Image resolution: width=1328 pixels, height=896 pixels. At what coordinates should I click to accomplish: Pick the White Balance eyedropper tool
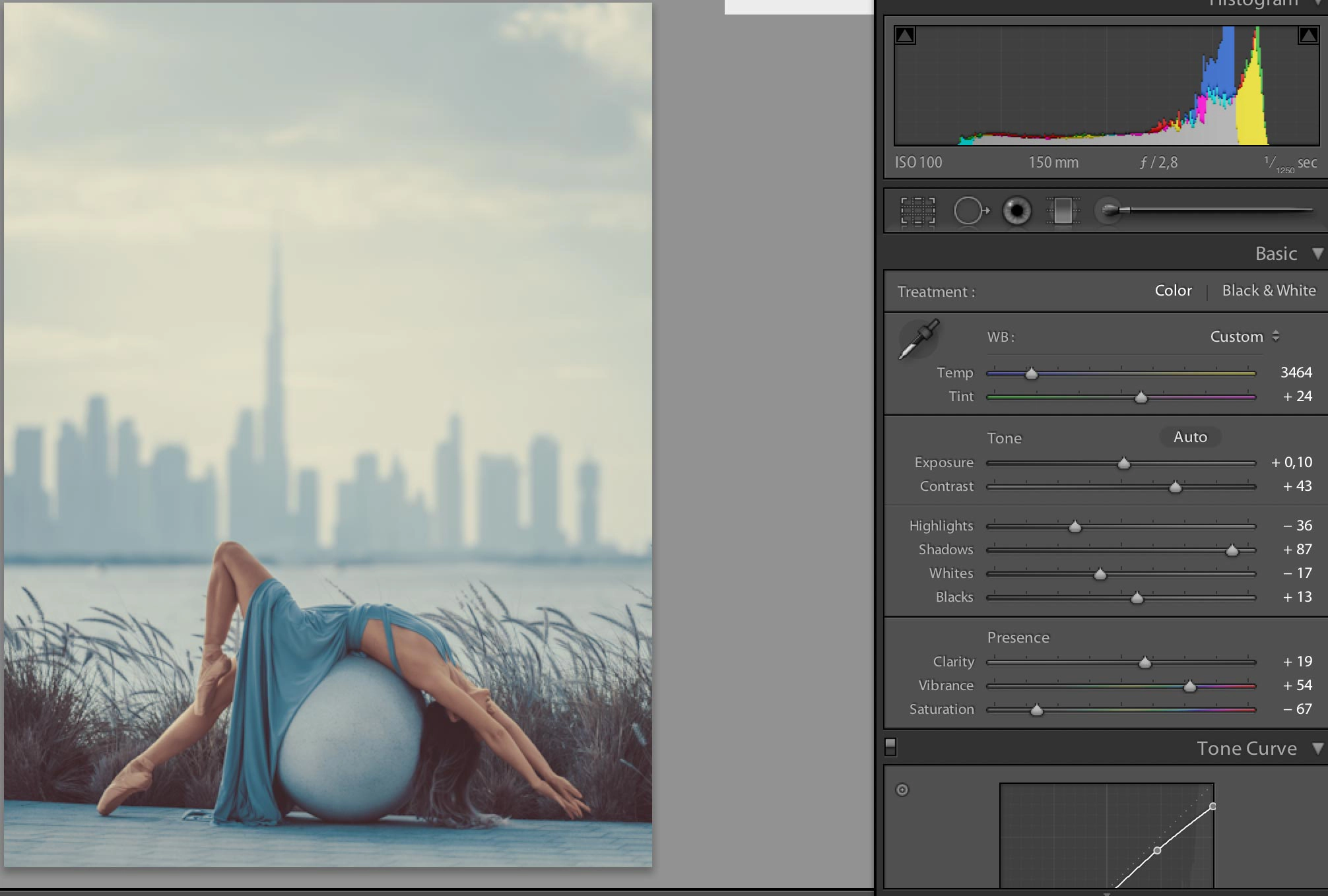(x=919, y=339)
